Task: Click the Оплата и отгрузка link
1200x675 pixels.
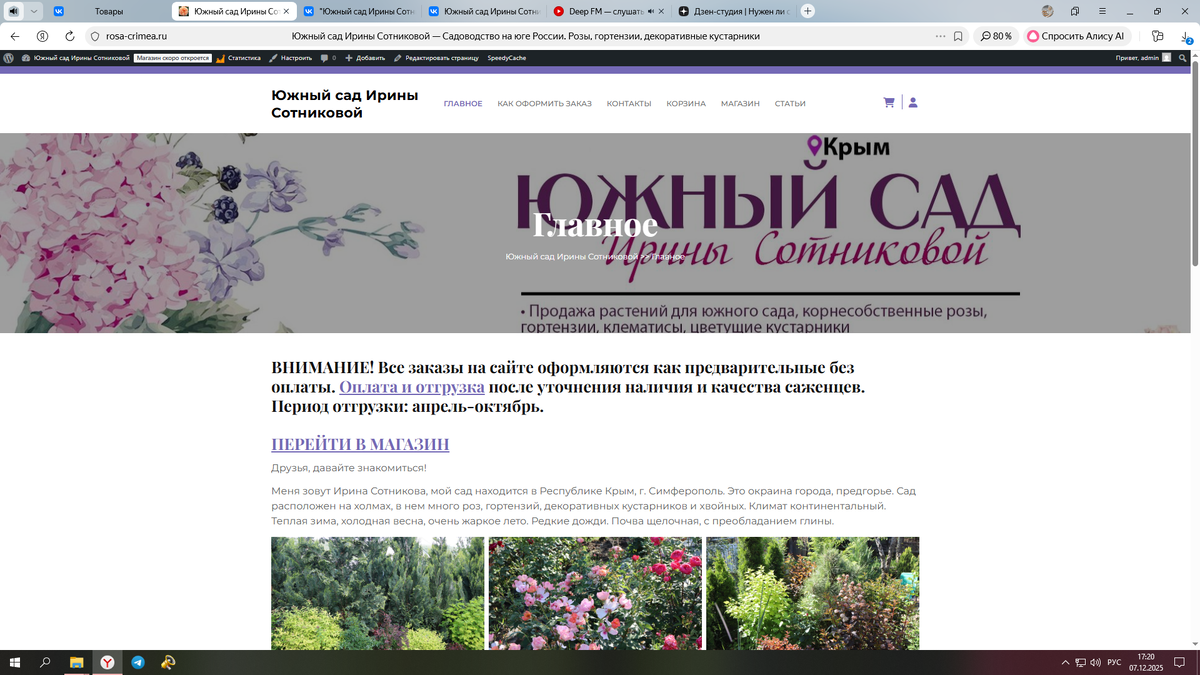Action: 412,387
